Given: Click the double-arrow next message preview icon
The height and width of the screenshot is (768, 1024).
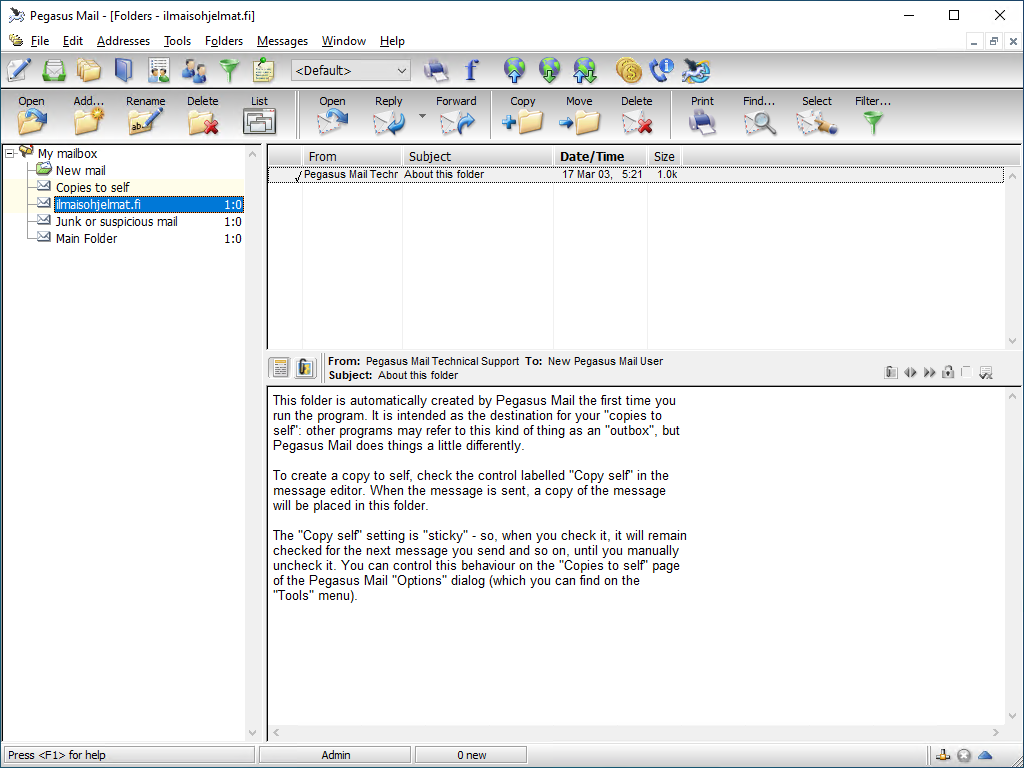Looking at the screenshot, I should (929, 372).
